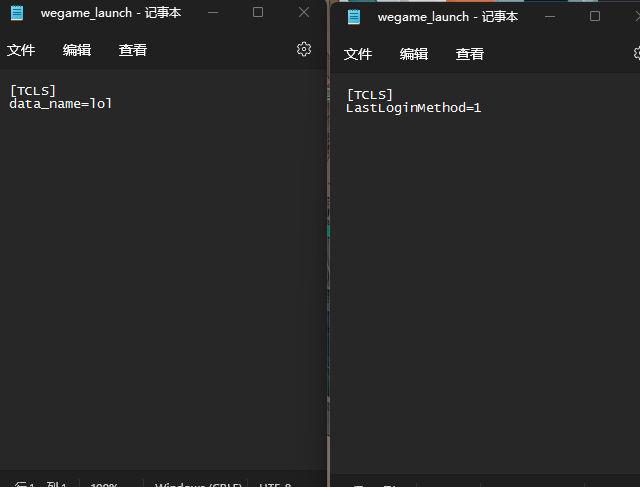
Task: Minimize the right Notepad window
Action: [550, 17]
